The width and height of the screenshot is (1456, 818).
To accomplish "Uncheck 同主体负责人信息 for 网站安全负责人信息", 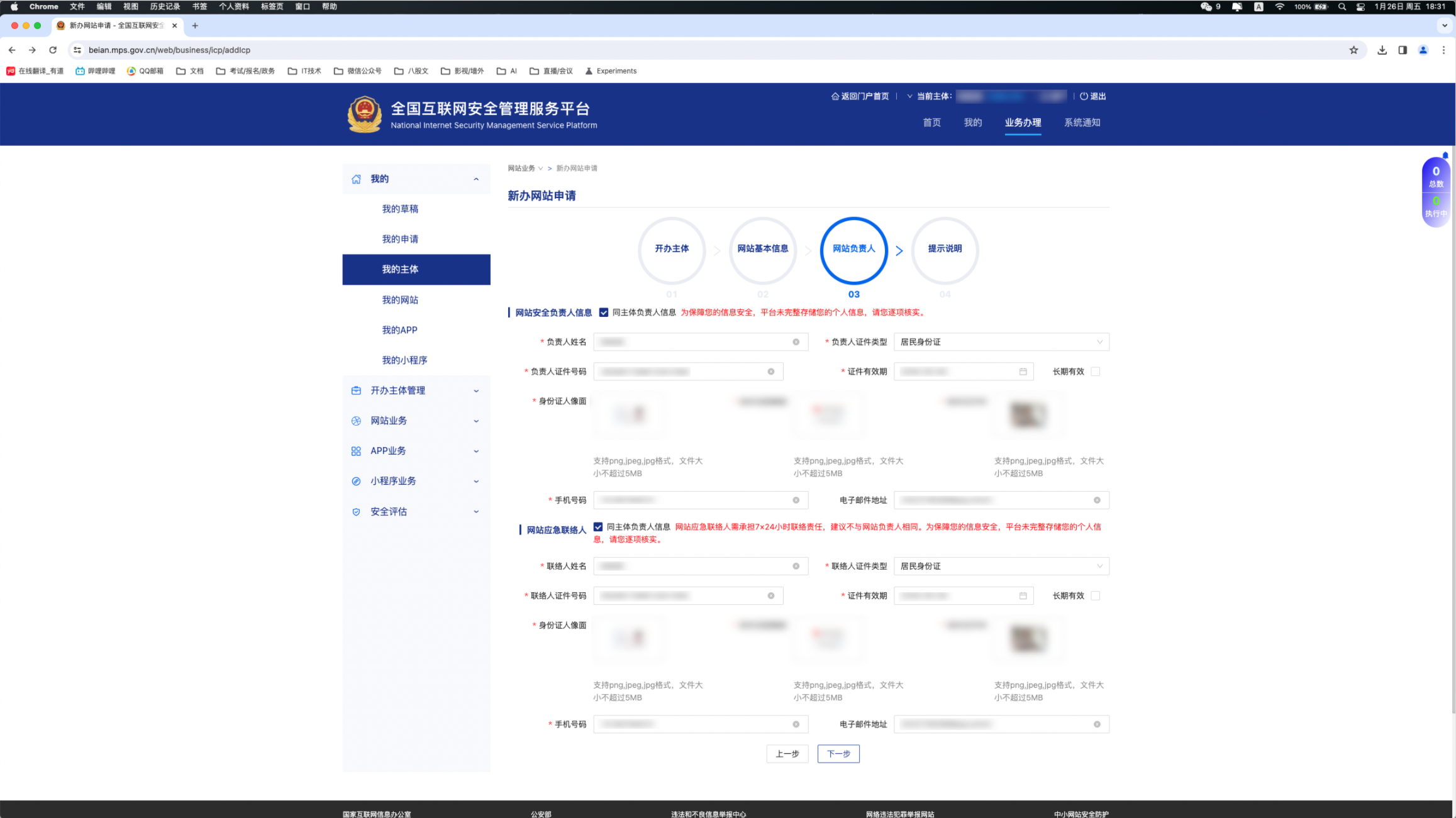I will click(x=604, y=312).
